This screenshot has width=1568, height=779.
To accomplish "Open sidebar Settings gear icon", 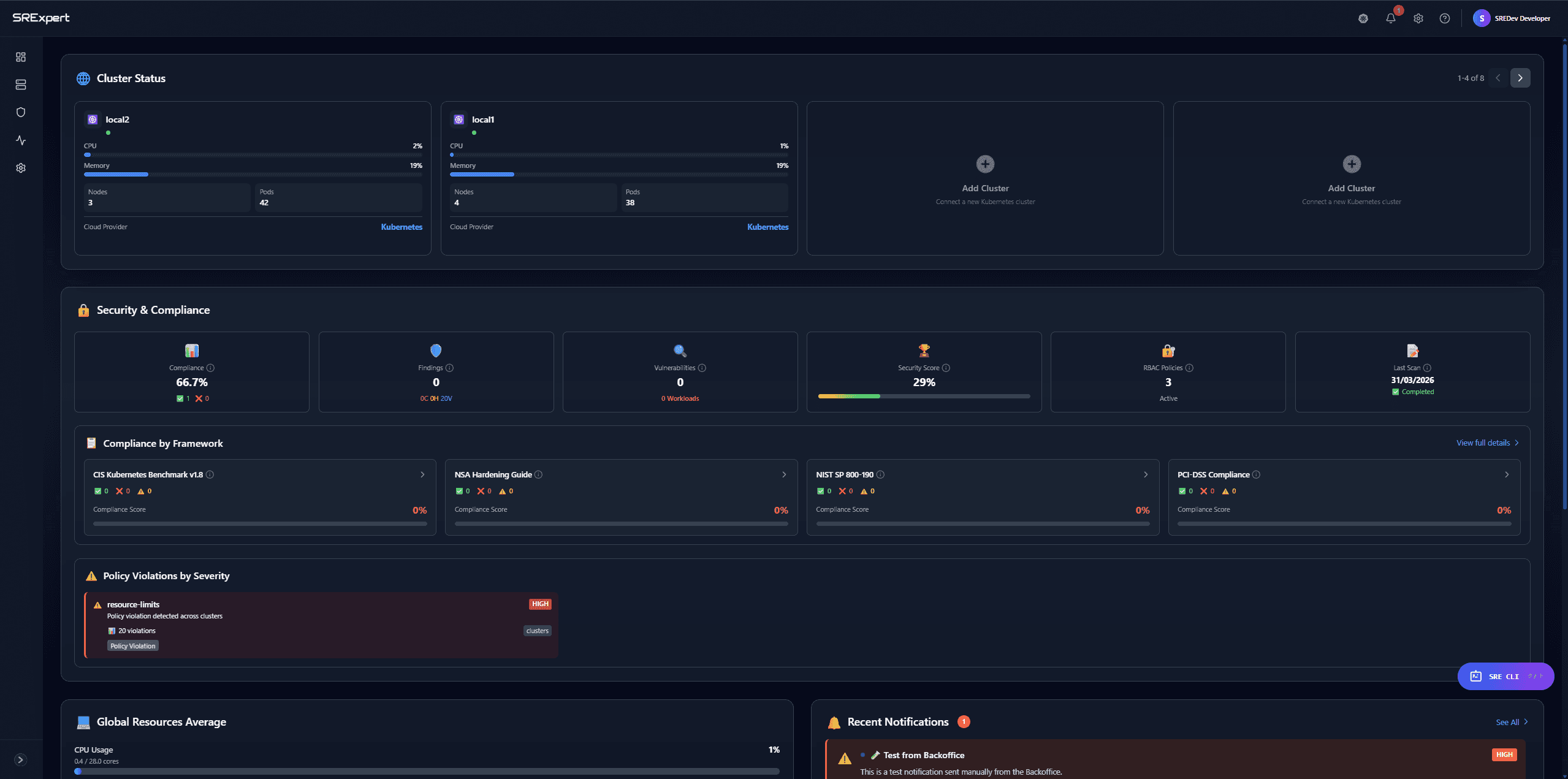I will [21, 168].
